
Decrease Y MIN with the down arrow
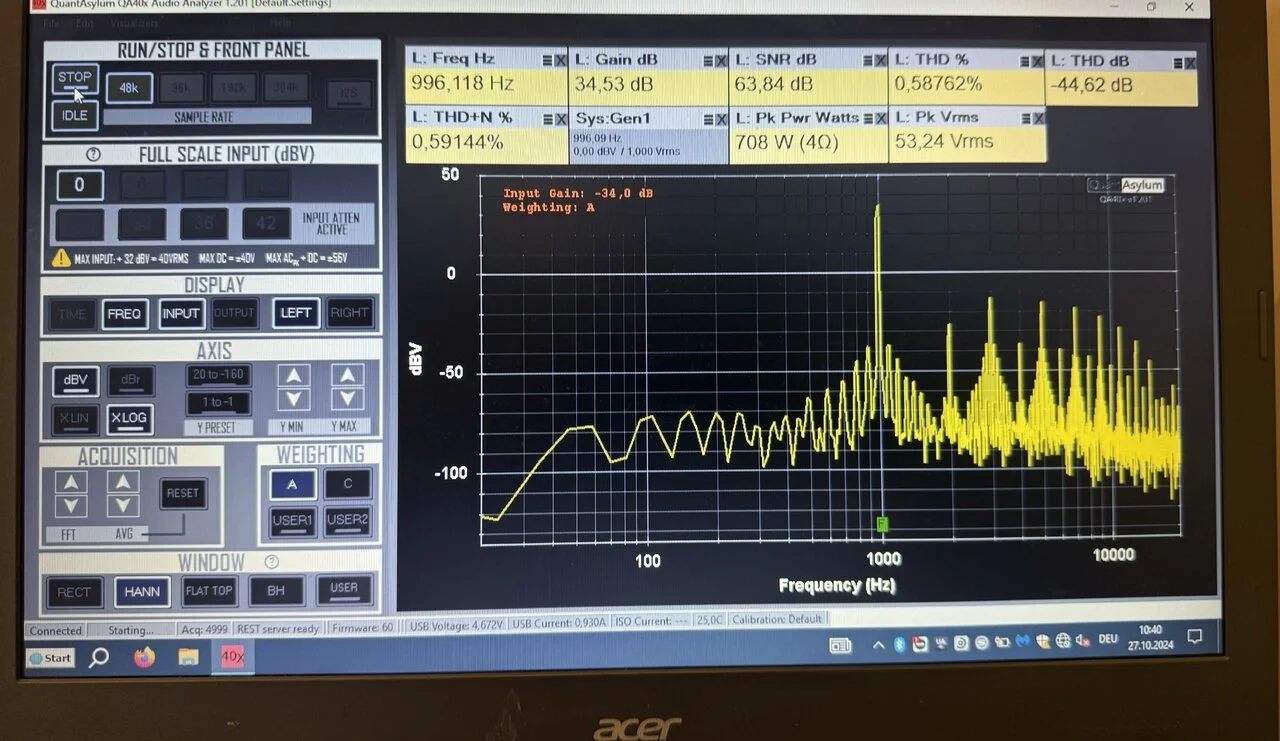(x=293, y=400)
